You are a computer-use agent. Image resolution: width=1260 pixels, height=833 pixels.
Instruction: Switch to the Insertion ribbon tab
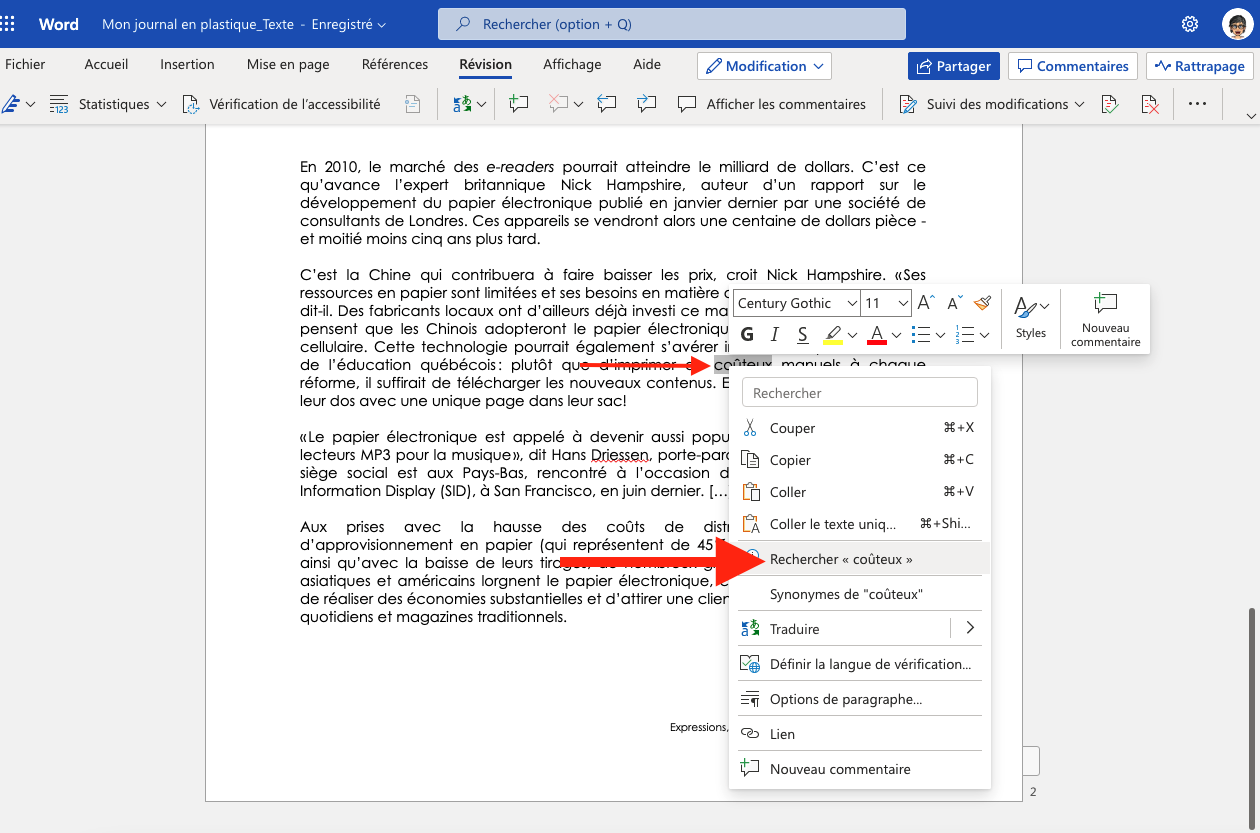[187, 64]
